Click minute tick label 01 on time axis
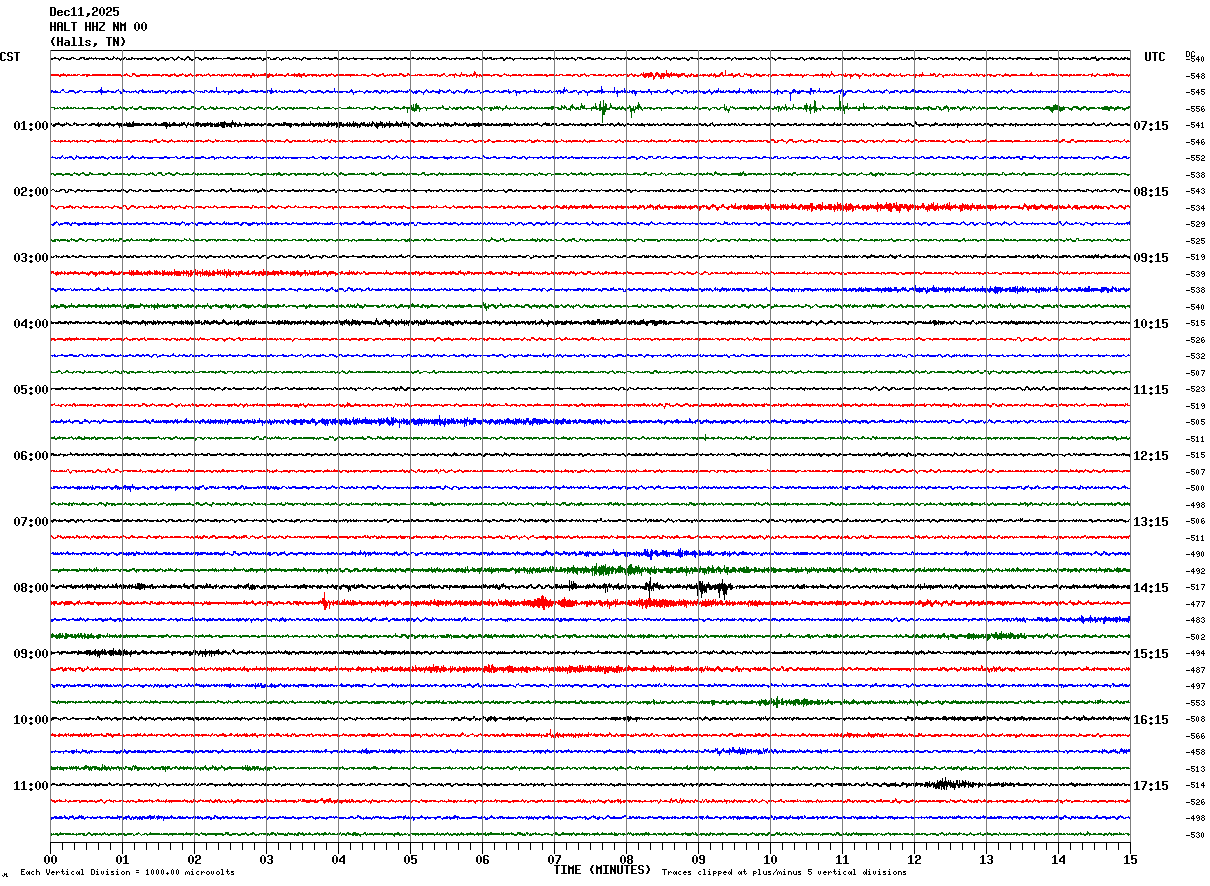Viewport: 1210px width, 886px height. tap(122, 859)
